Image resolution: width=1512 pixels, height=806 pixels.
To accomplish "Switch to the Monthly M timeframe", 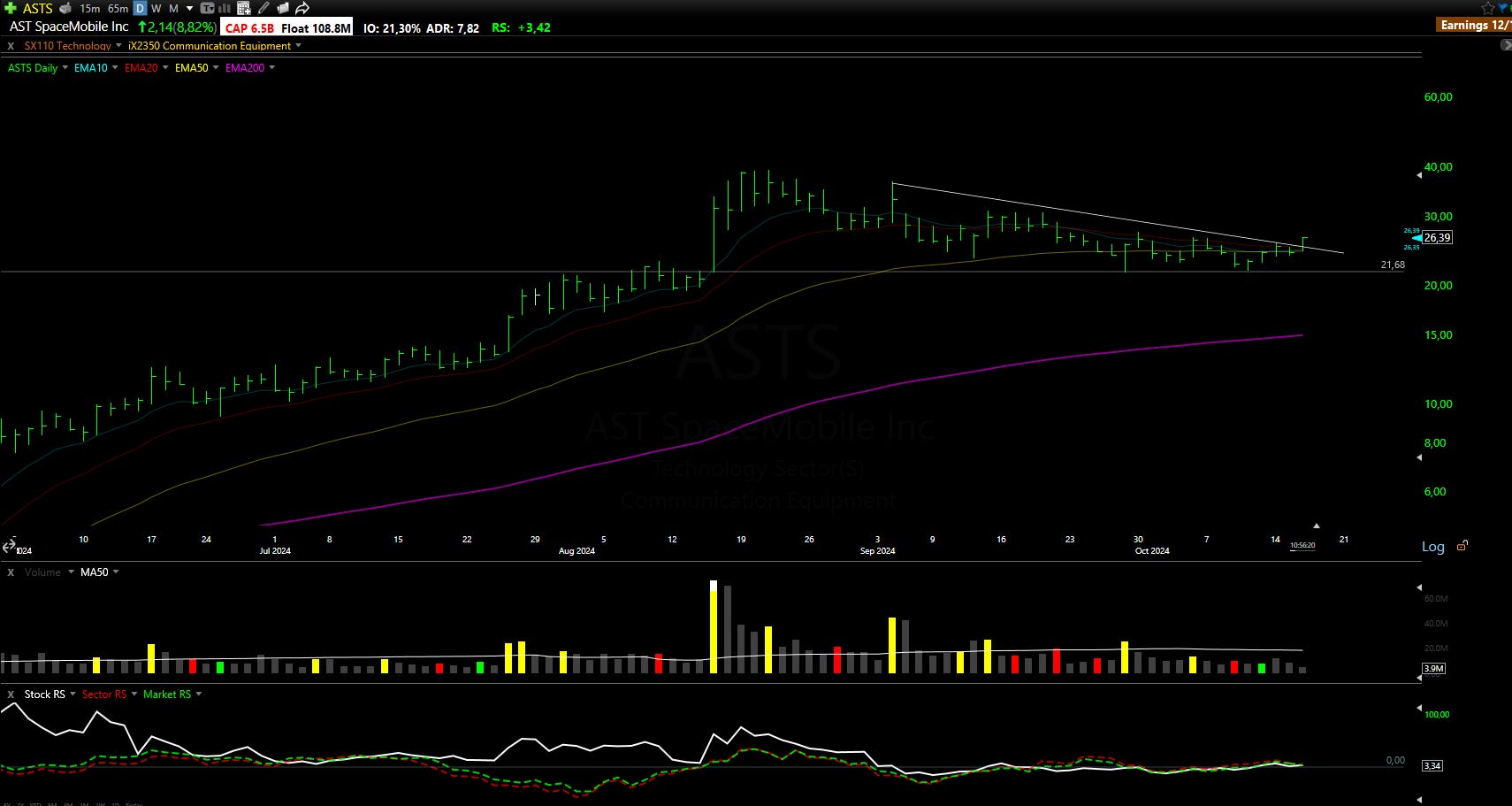I will (x=173, y=8).
